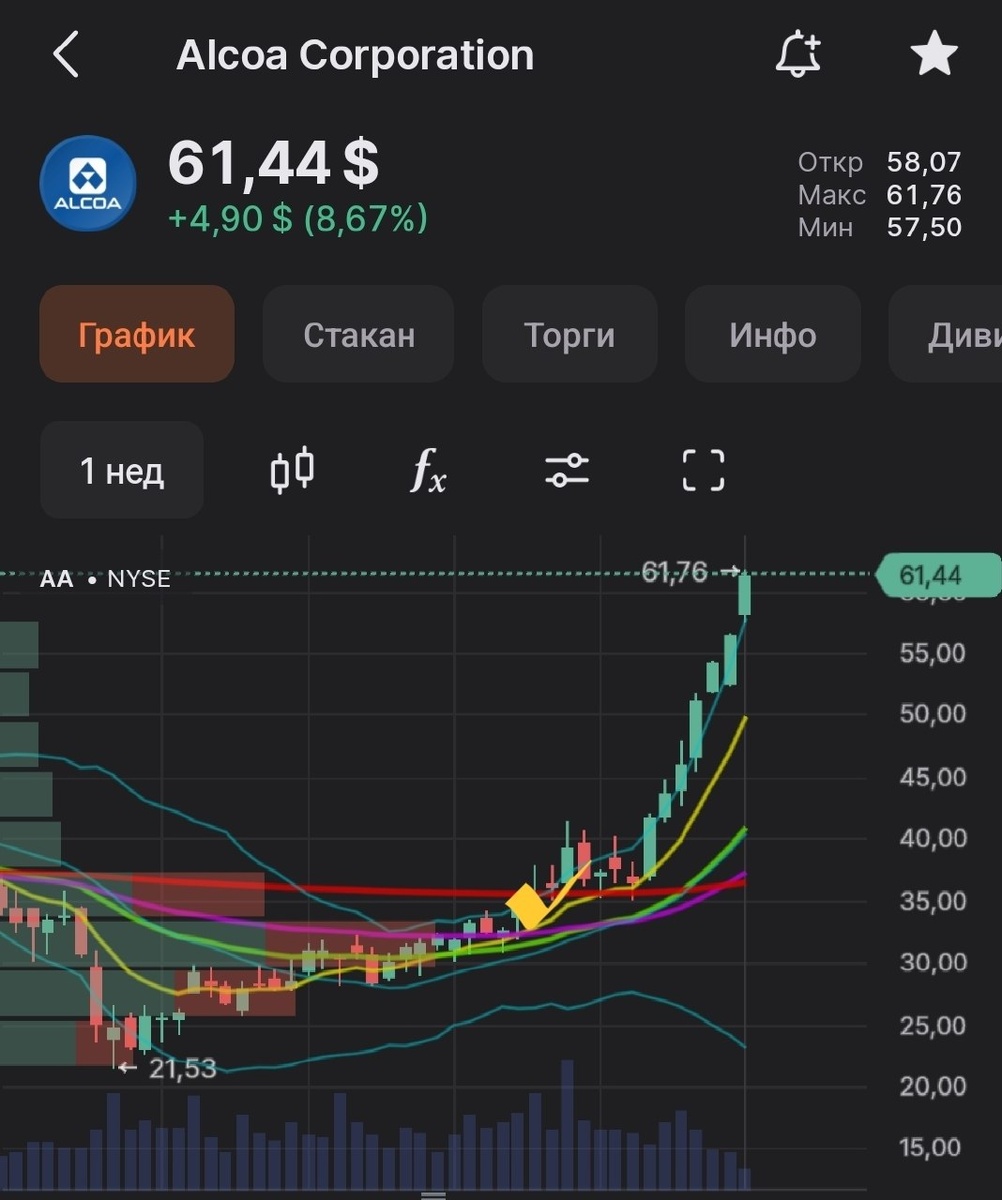The height and width of the screenshot is (1200, 1002).
Task: Switch to the Стакан tab
Action: click(x=359, y=334)
